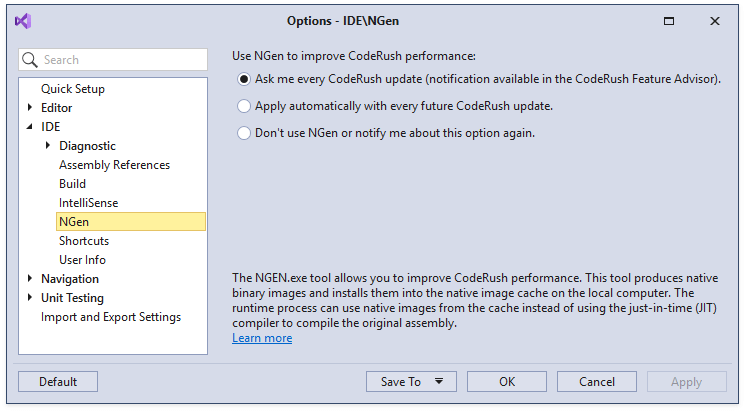This screenshot has height=412, width=745.
Task: Open the Save To dropdown
Action: 411,381
